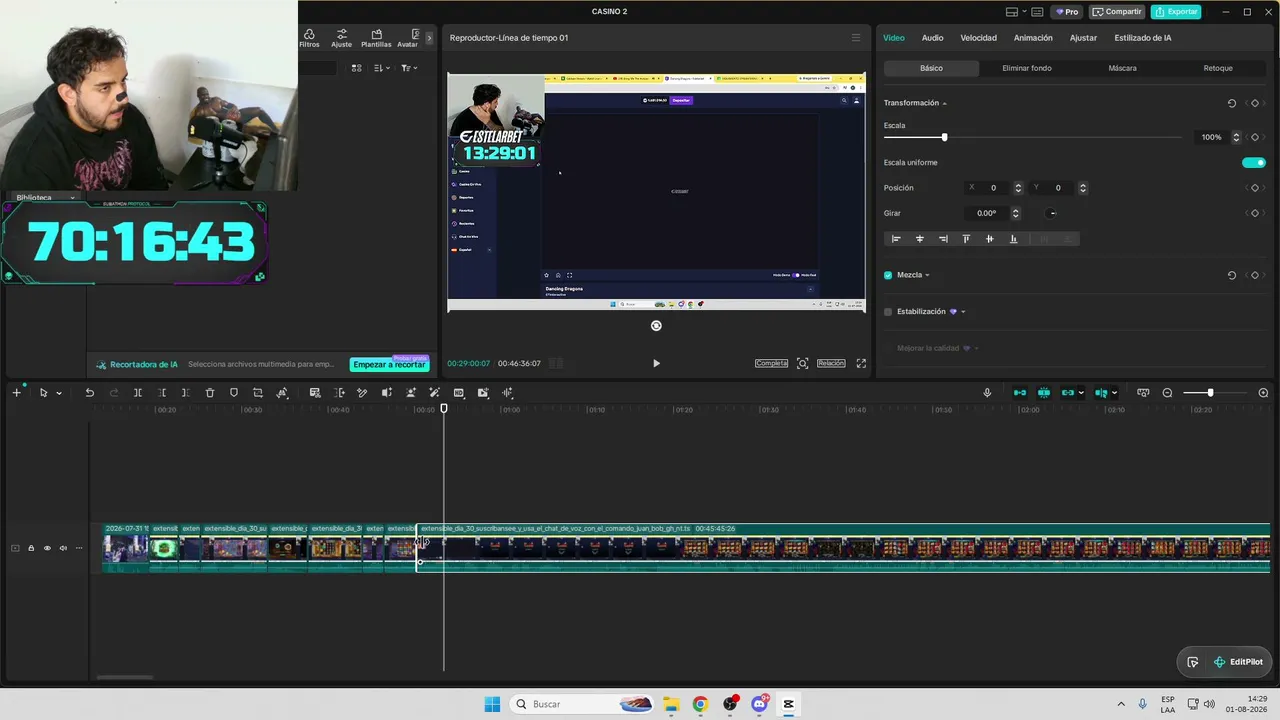
Task: Switch to the Ajustar tab
Action: pos(1083,38)
